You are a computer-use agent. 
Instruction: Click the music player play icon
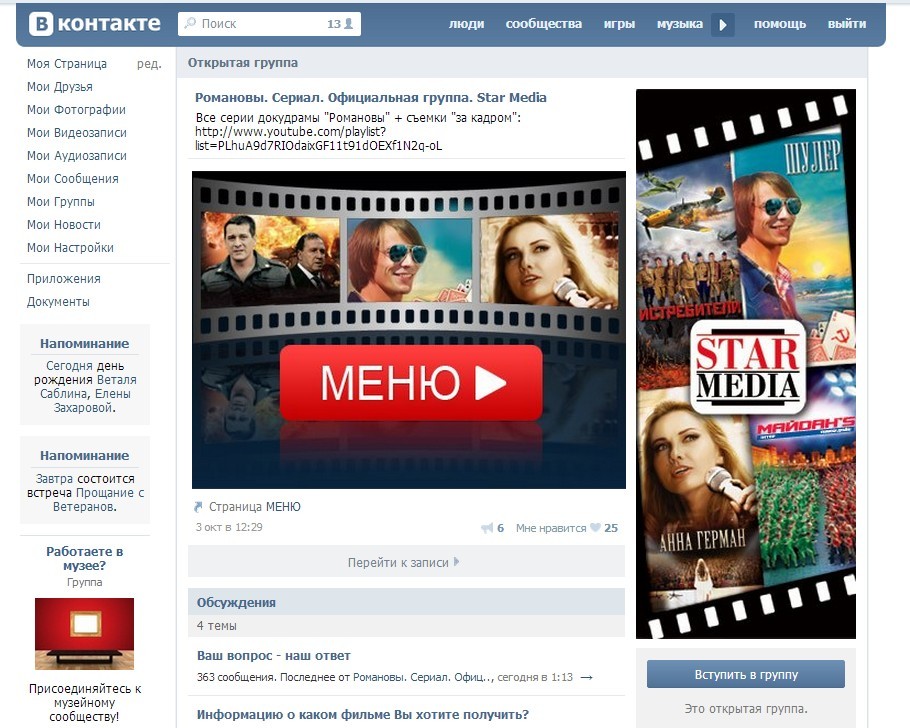pos(723,25)
